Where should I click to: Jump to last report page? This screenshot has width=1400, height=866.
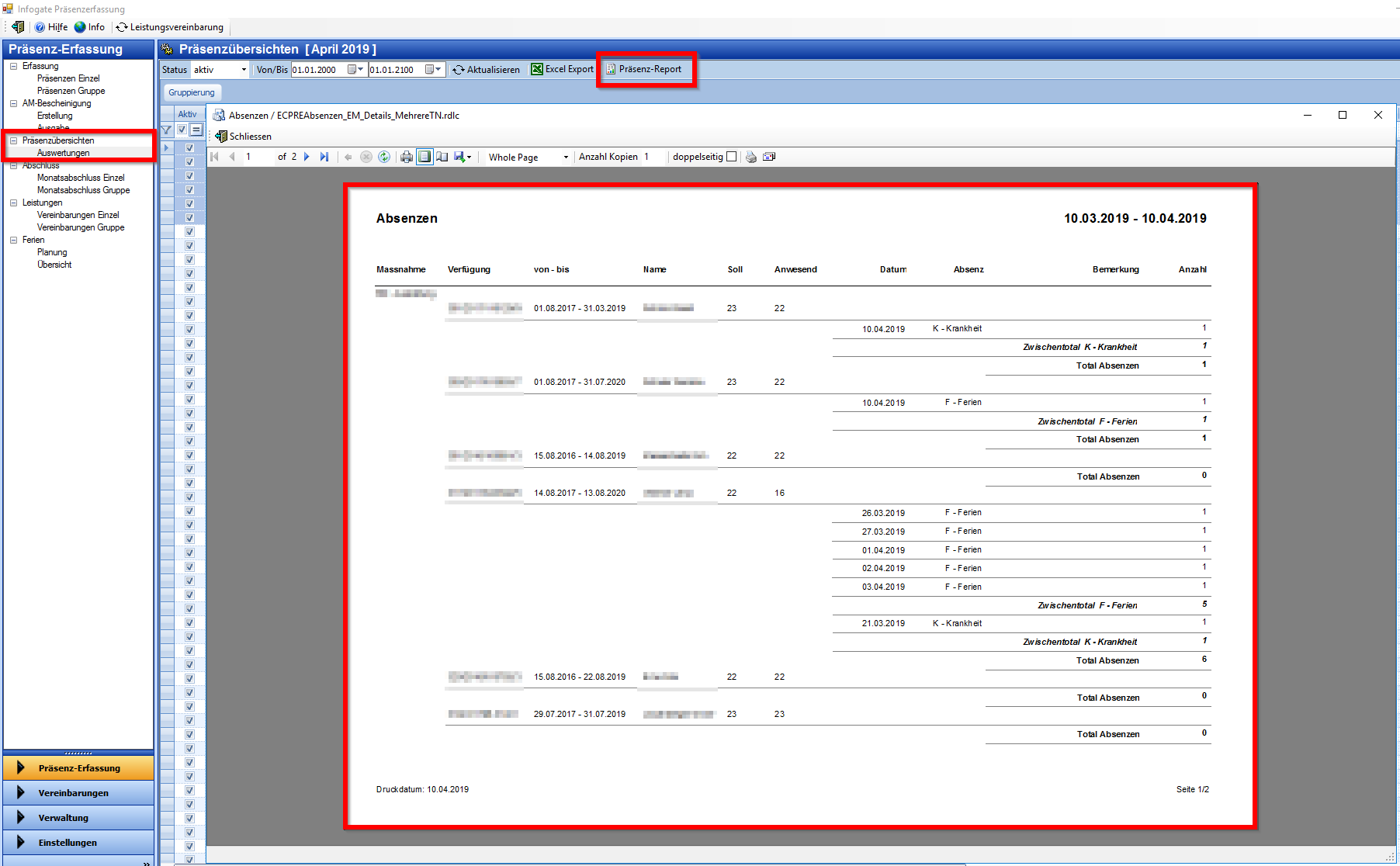pos(324,157)
